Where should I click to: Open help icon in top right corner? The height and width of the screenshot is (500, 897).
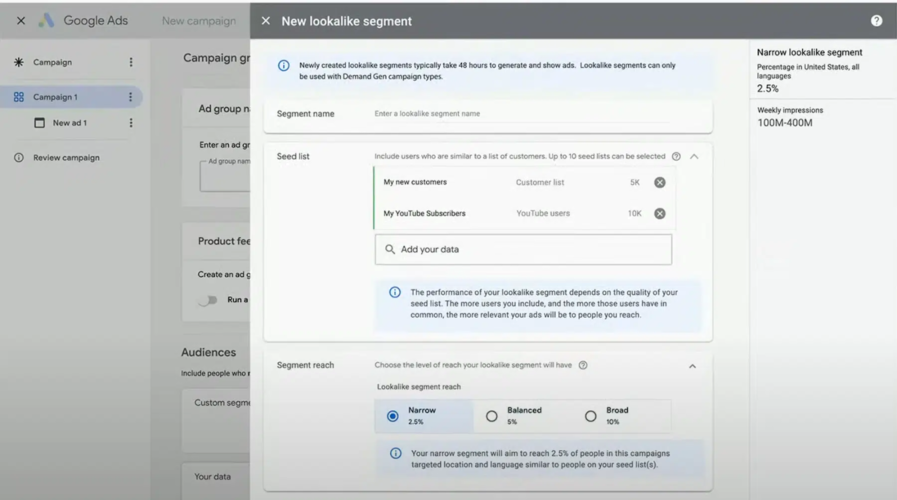click(x=876, y=21)
